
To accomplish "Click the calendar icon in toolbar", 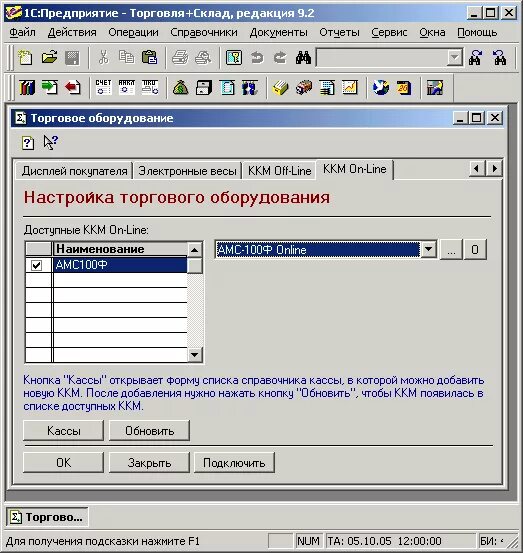I will coord(404,87).
